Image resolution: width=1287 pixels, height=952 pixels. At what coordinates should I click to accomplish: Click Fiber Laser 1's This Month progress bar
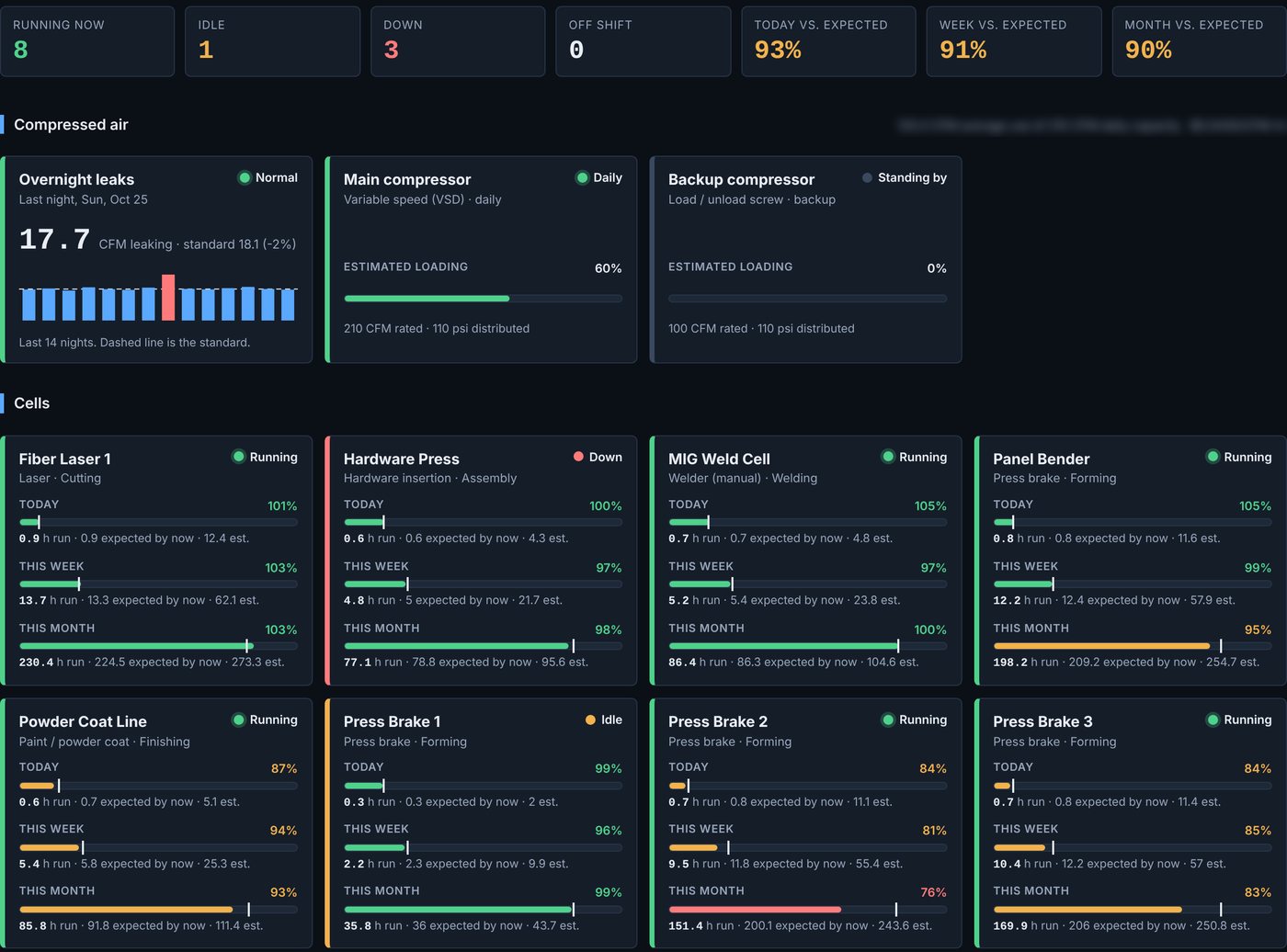point(158,646)
